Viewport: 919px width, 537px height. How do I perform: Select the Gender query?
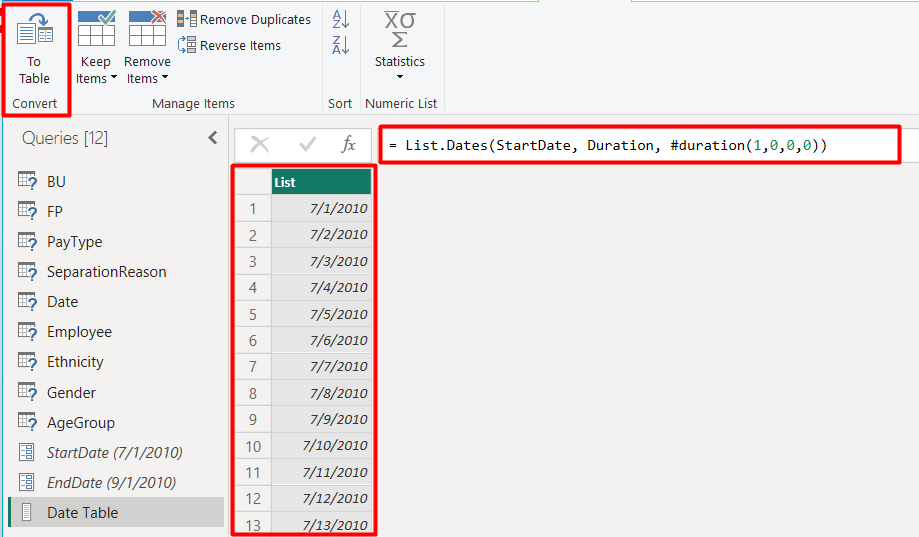pos(117,393)
